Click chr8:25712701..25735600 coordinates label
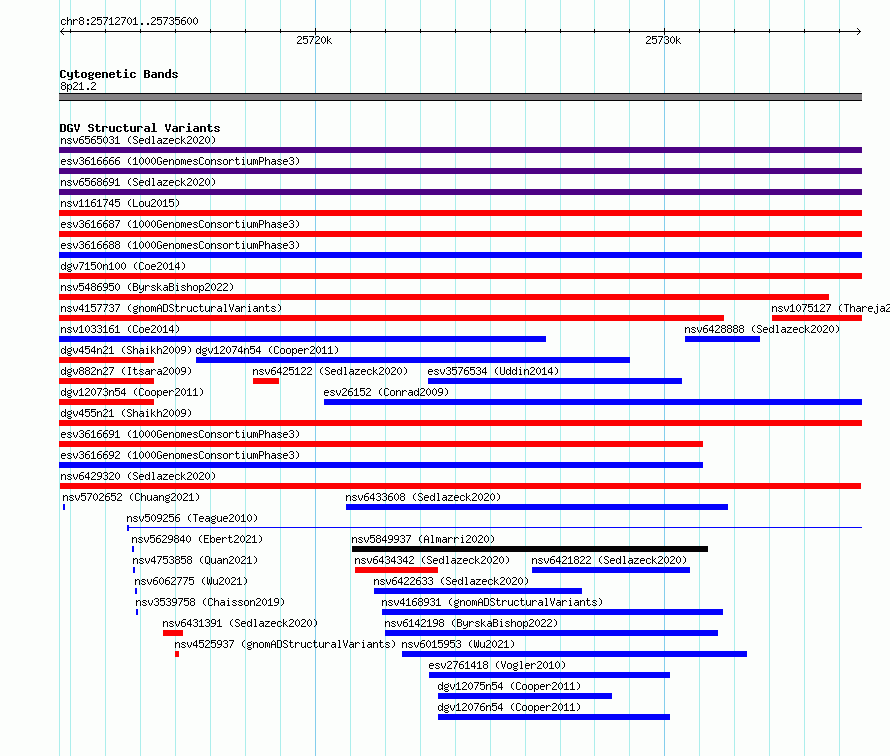This screenshot has width=890, height=756. click(x=129, y=21)
